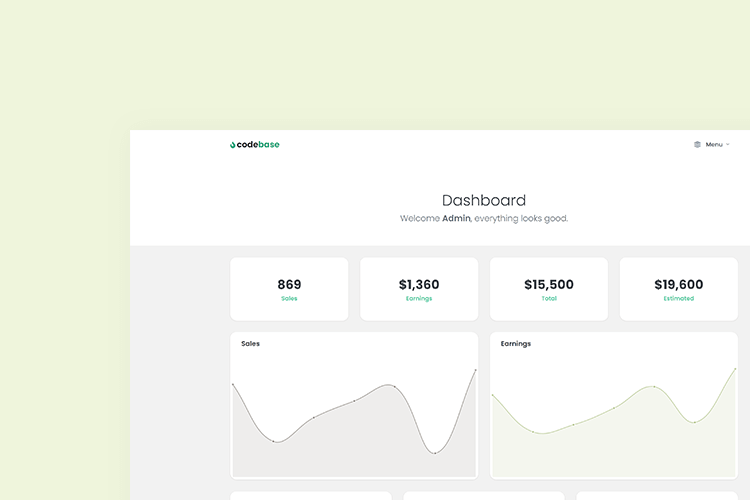Click the green Estimated label under $19,600
Screen dimensions: 750x500
(x=678, y=298)
